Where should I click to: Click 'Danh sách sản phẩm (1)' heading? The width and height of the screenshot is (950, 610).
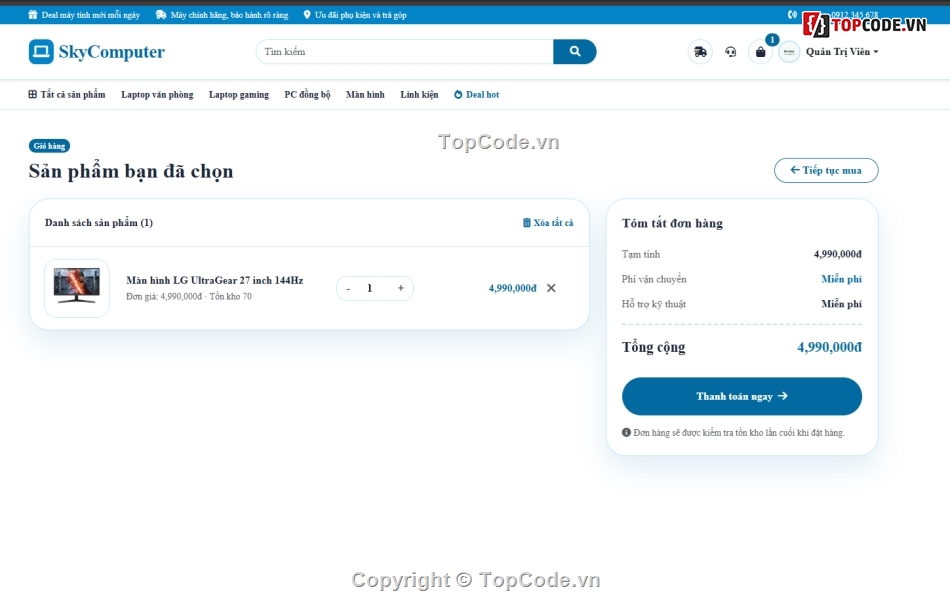click(99, 223)
